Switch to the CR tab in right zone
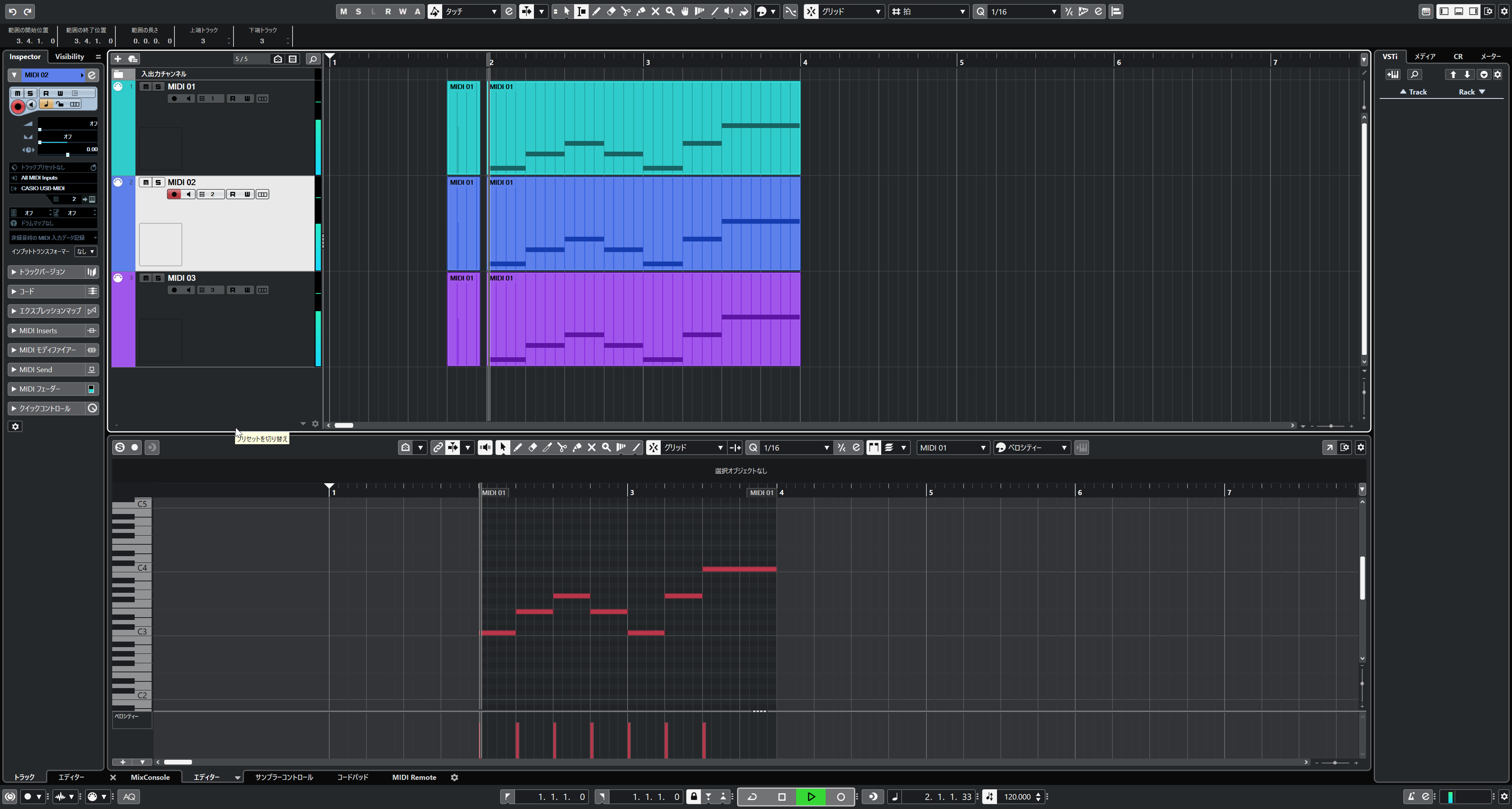This screenshot has width=1512, height=809. pyautogui.click(x=1458, y=56)
